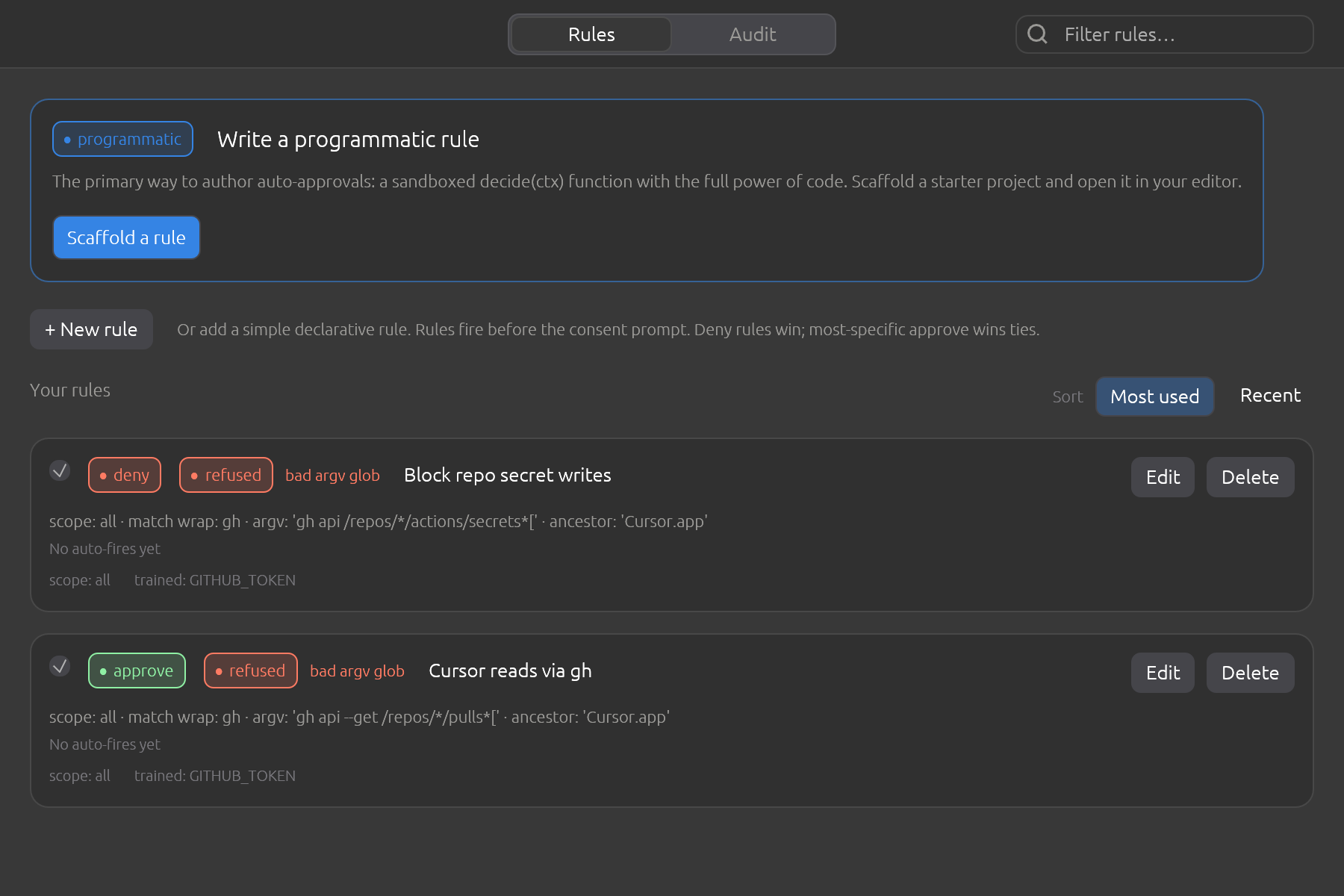Click 'No auto-fires yet' under Block repo secret writes
Screen dimensions: 1344x896
[105, 549]
